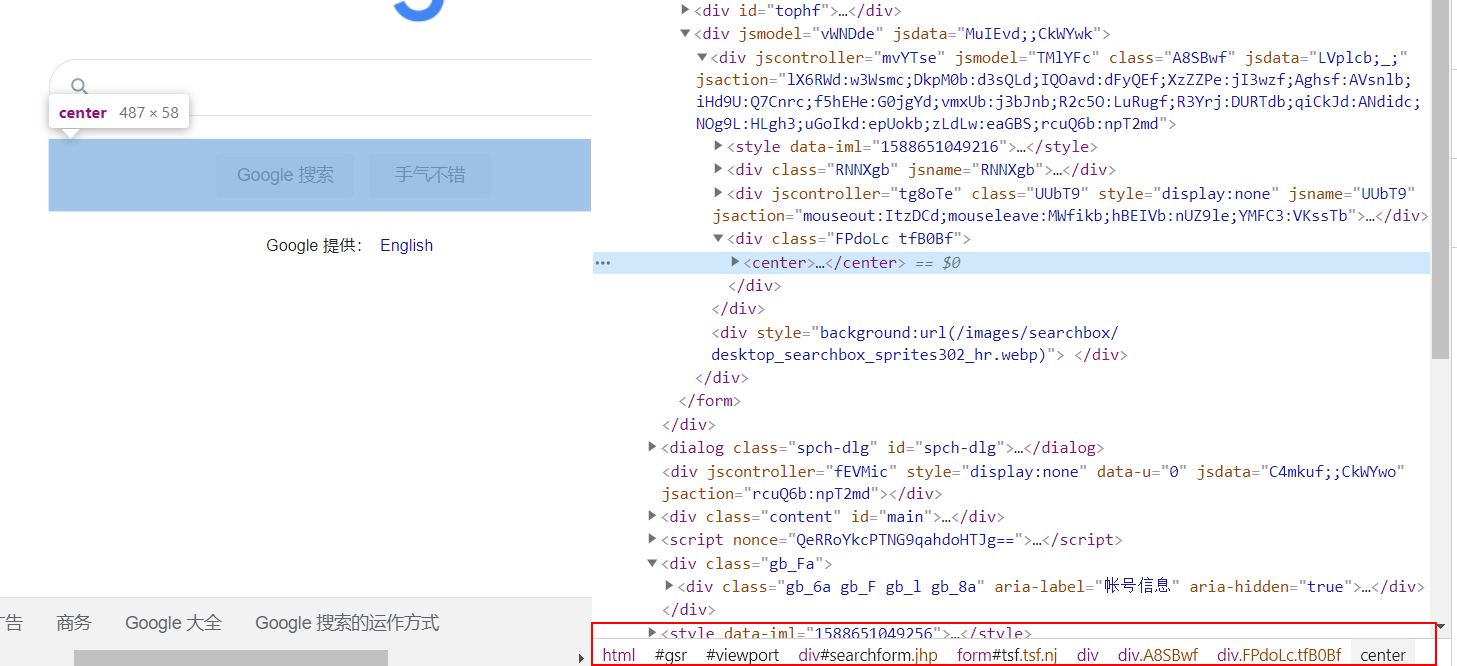
Task: Click the page's horizontal scrollbar thumb
Action: (231, 658)
